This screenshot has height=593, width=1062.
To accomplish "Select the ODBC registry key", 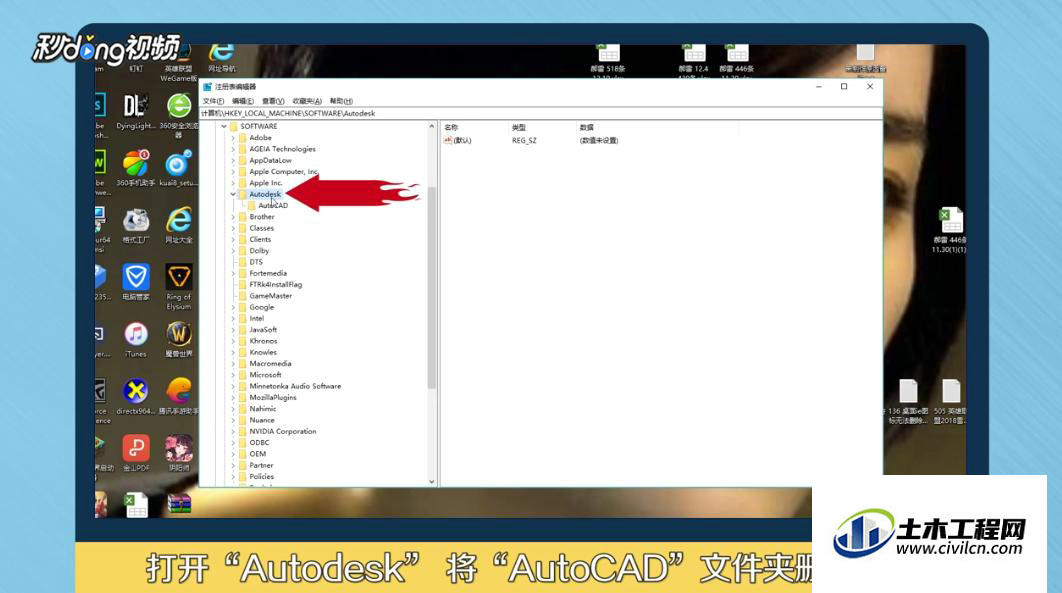I will pos(259,443).
